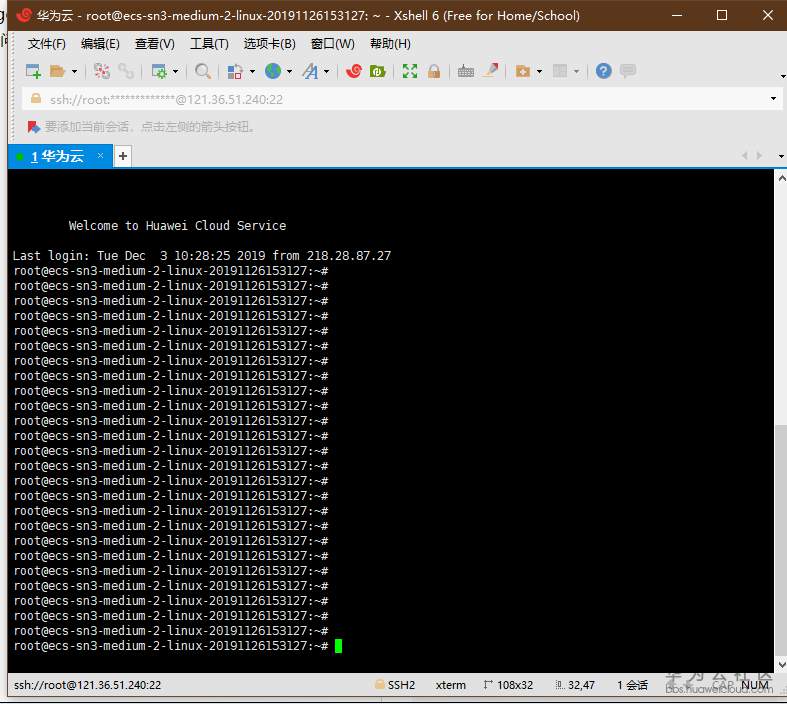Click the xterm status bar entry
Viewport: 787px width, 704px height.
451,685
